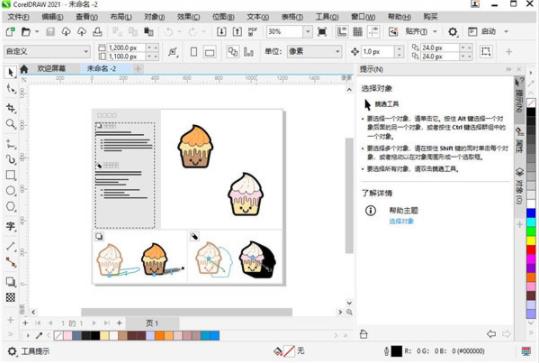Click the Import icon in toolbar
Image resolution: width=539 pixels, height=363 pixels.
pyautogui.click(x=221, y=32)
